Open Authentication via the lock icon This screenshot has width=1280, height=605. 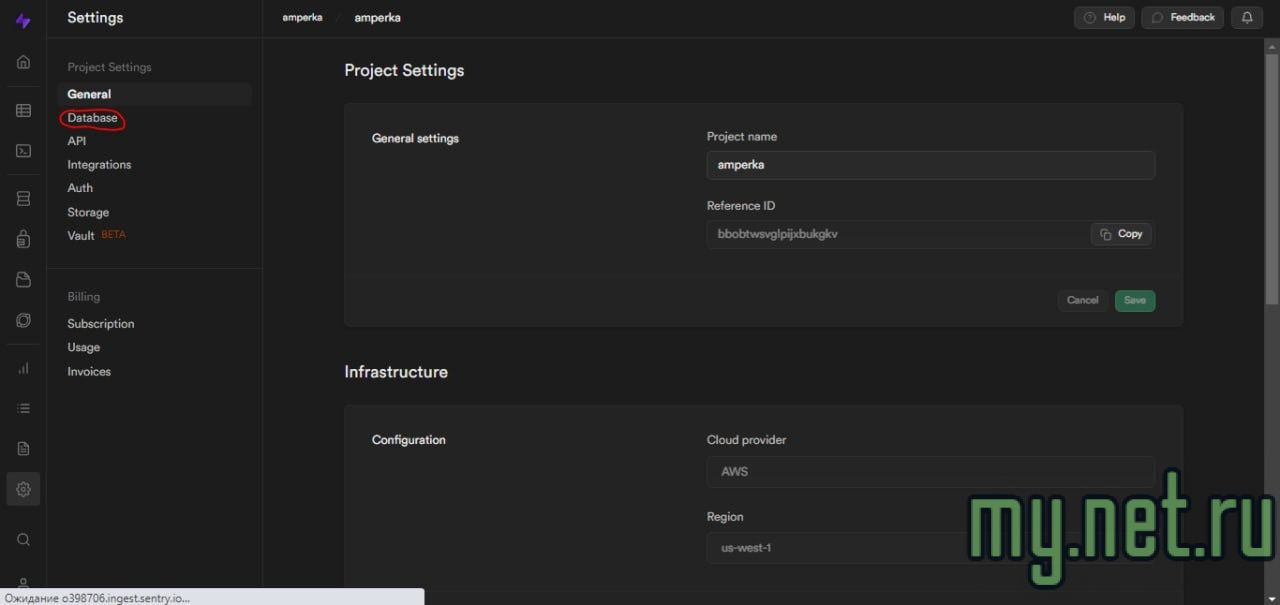tap(23, 240)
